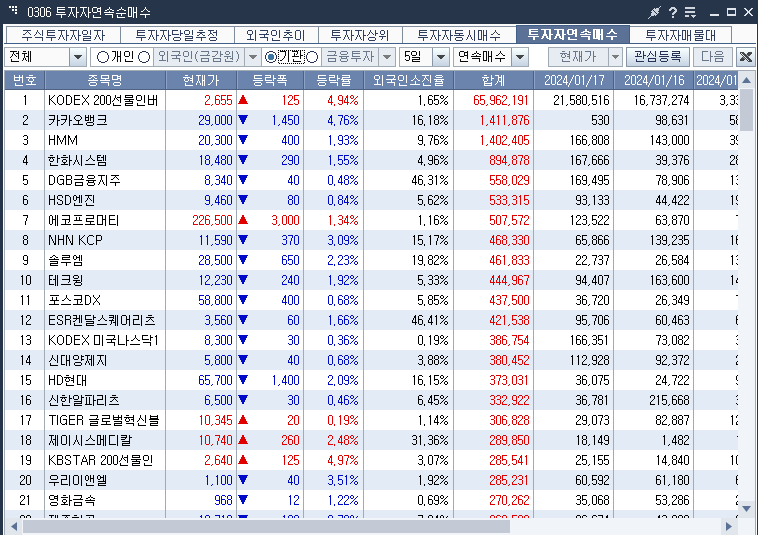Select the 한화시스템 stock name
This screenshot has height=535, width=758.
[x=77, y=160]
